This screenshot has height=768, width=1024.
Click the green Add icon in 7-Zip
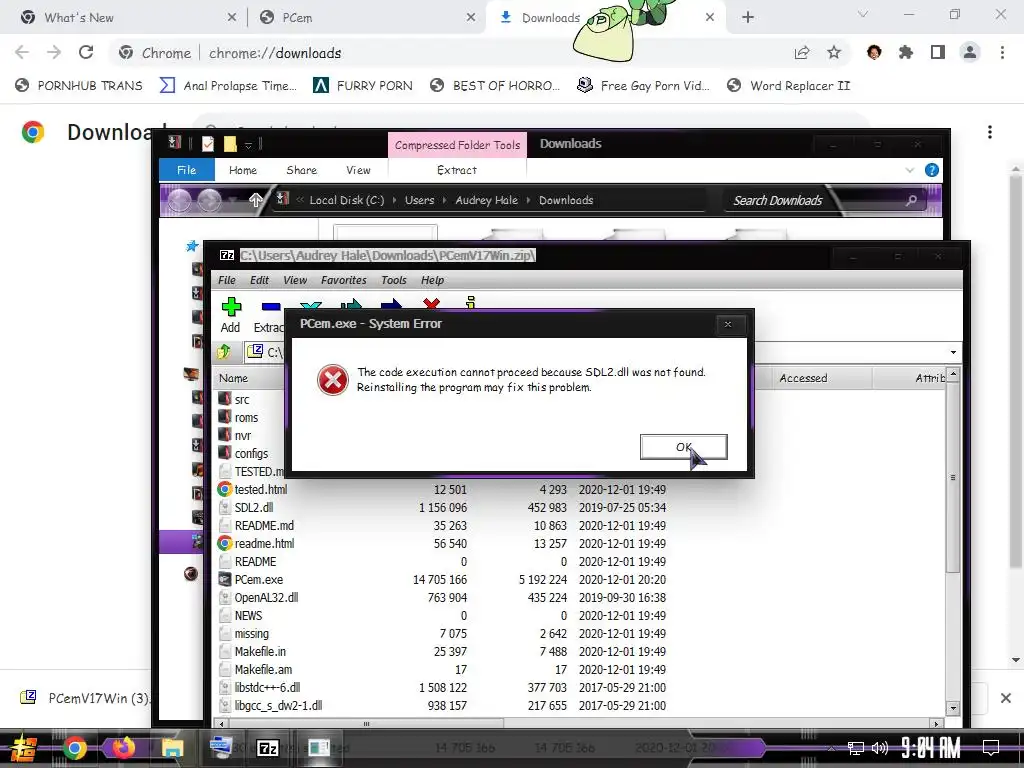pyautogui.click(x=231, y=306)
